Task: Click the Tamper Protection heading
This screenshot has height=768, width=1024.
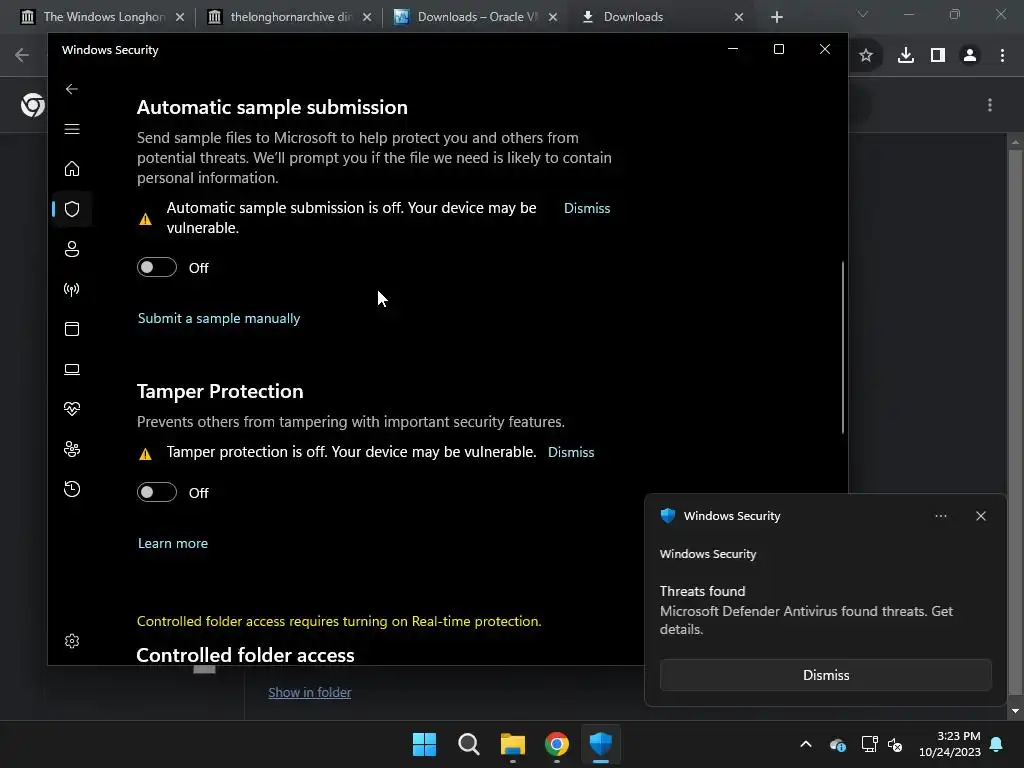Action: pyautogui.click(x=220, y=391)
